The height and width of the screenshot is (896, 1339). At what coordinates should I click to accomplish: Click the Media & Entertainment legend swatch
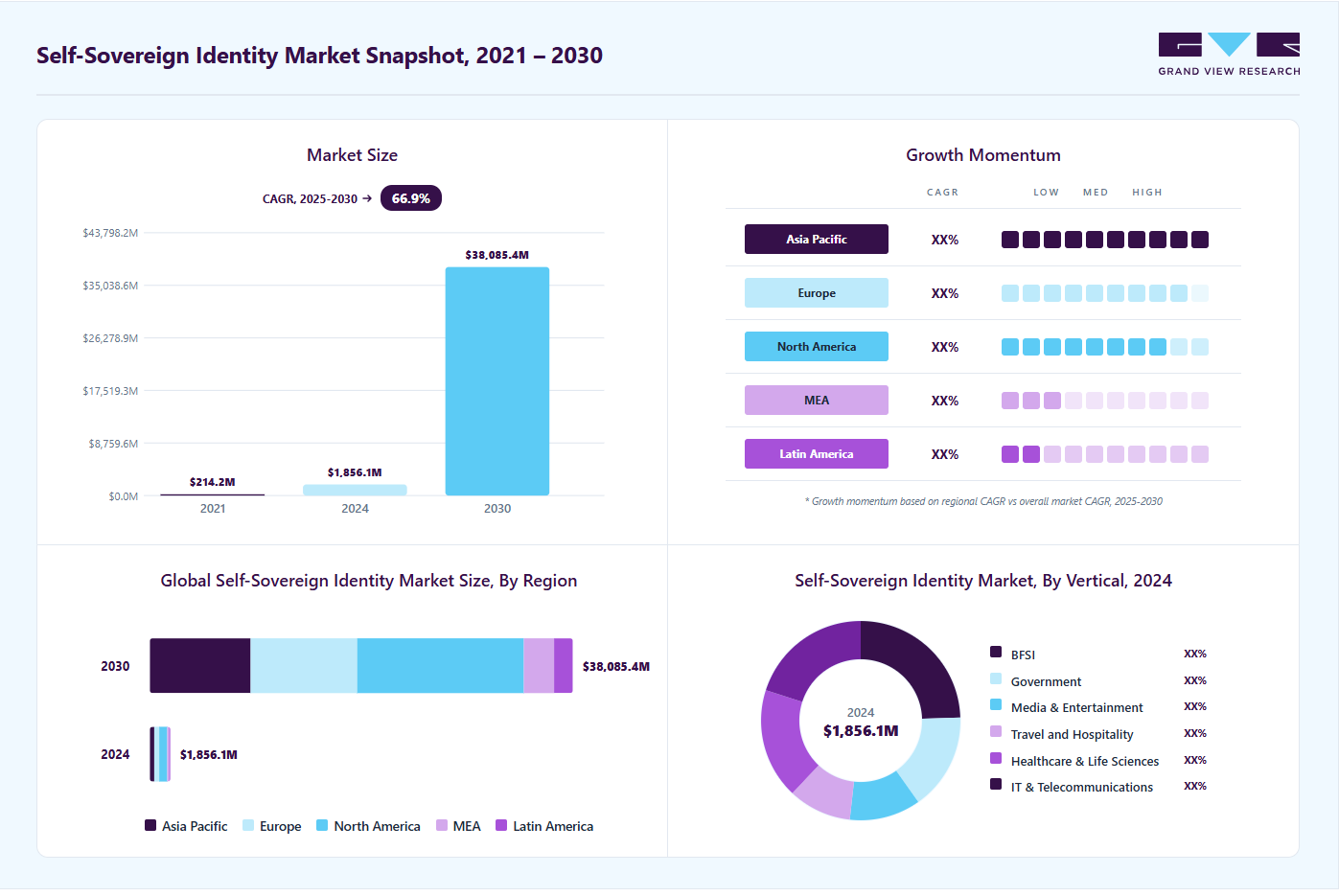(x=996, y=705)
